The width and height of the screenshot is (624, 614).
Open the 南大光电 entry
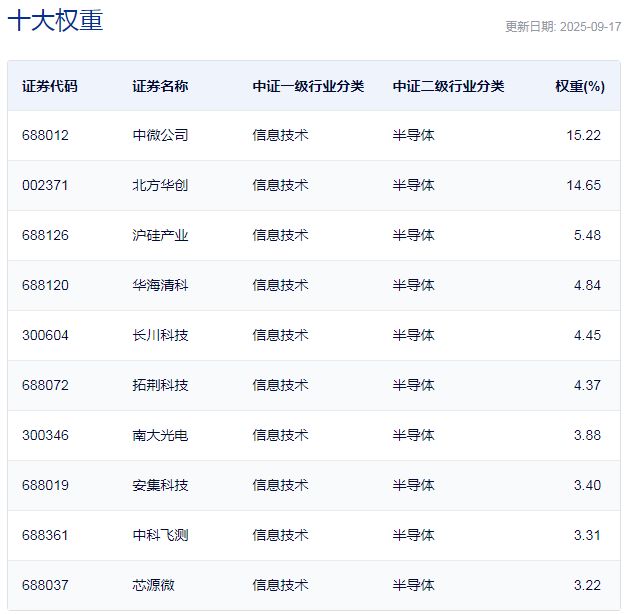160,435
